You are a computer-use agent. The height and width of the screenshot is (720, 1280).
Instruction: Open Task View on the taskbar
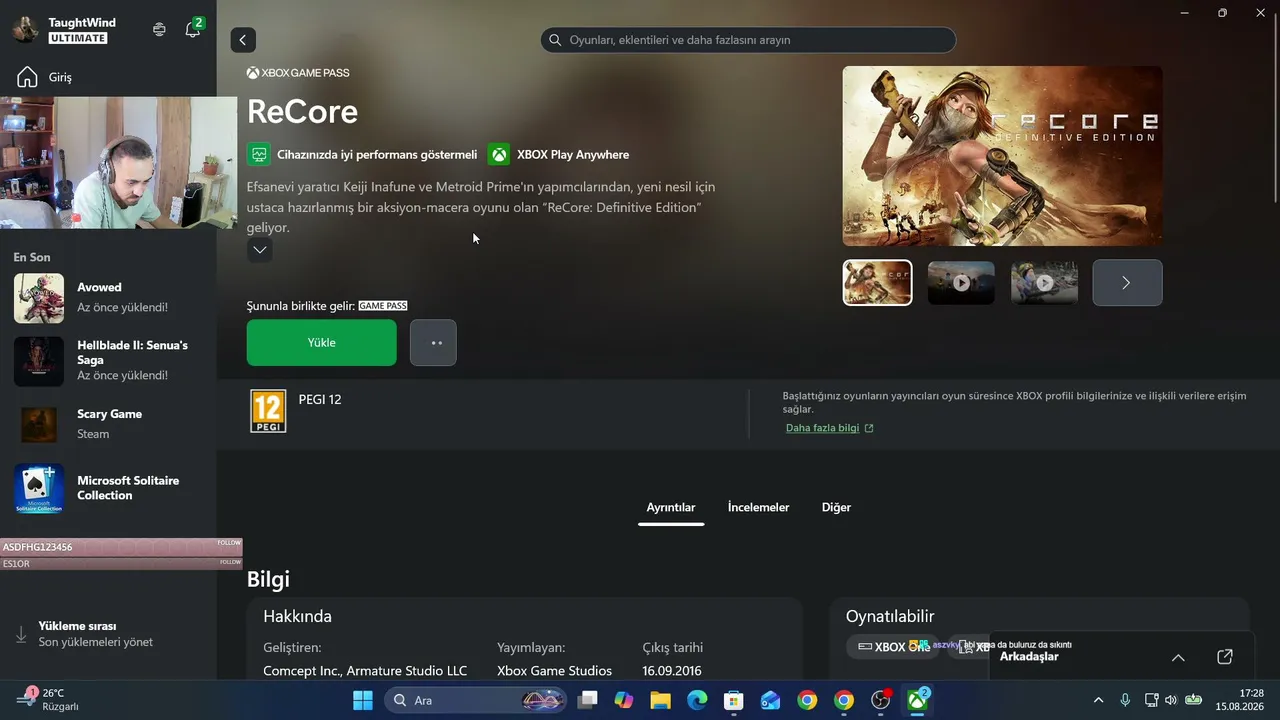tap(587, 700)
